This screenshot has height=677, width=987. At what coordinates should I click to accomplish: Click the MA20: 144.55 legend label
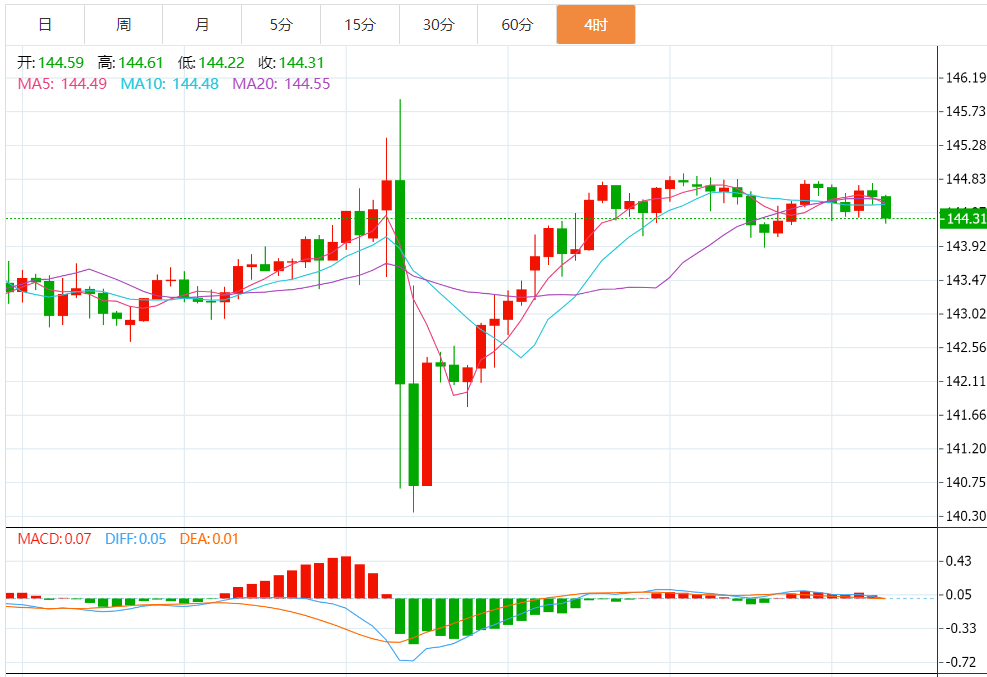point(281,84)
